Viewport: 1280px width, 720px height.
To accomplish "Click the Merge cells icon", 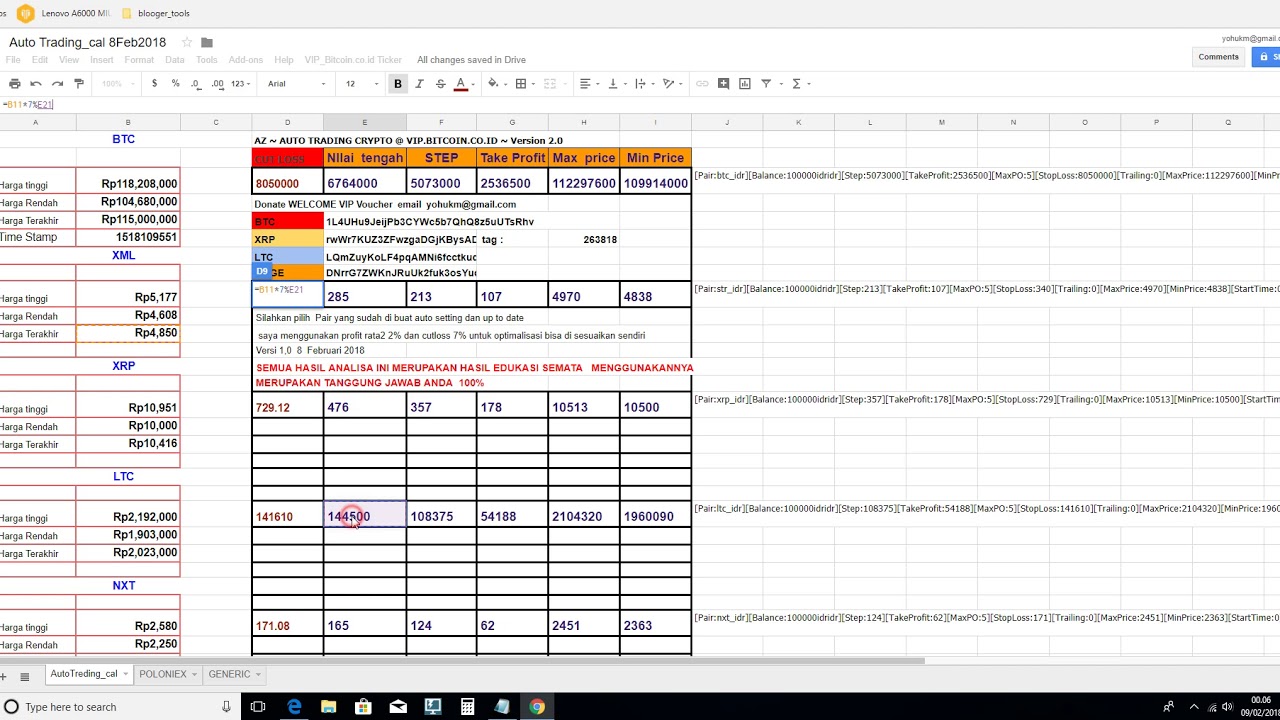I will 549,84.
